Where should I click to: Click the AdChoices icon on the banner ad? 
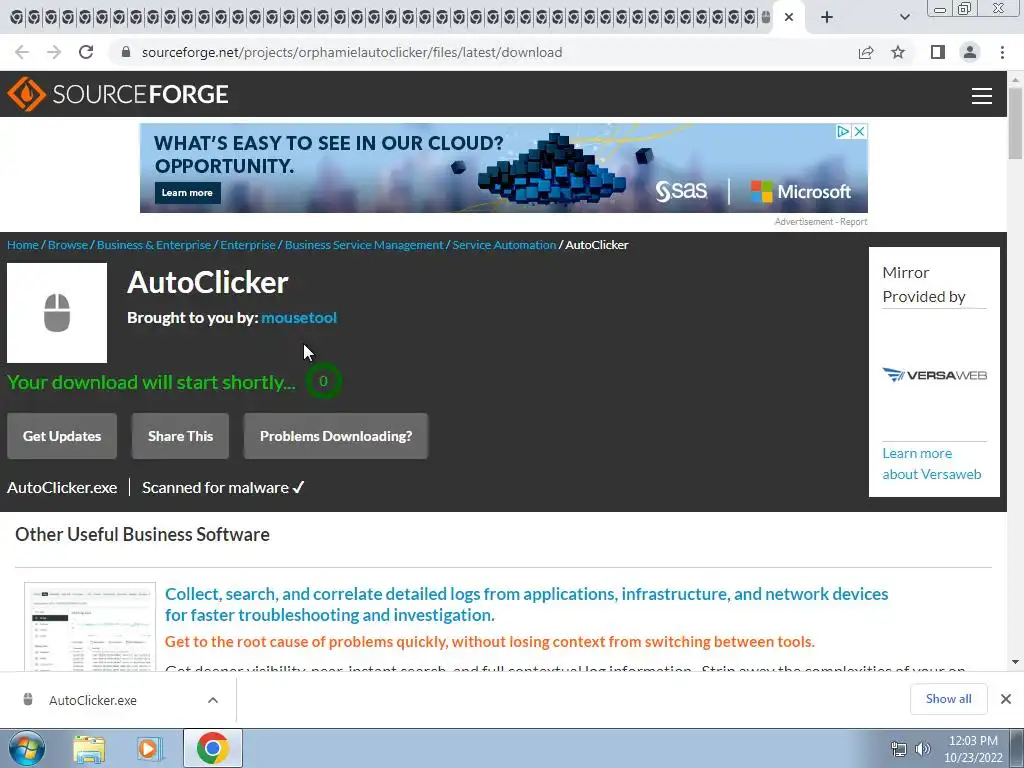[843, 131]
